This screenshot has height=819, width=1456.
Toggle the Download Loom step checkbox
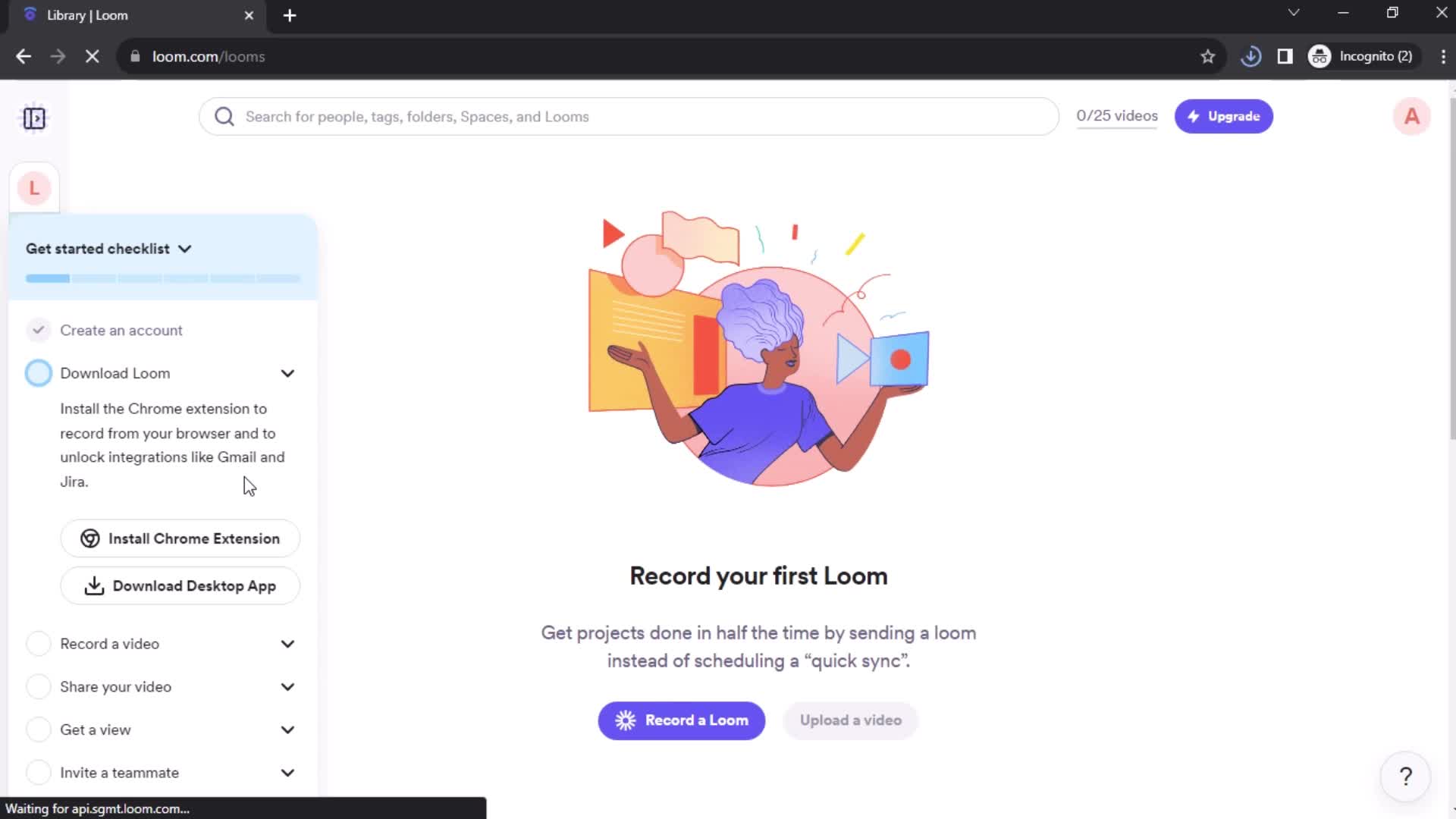tap(38, 372)
